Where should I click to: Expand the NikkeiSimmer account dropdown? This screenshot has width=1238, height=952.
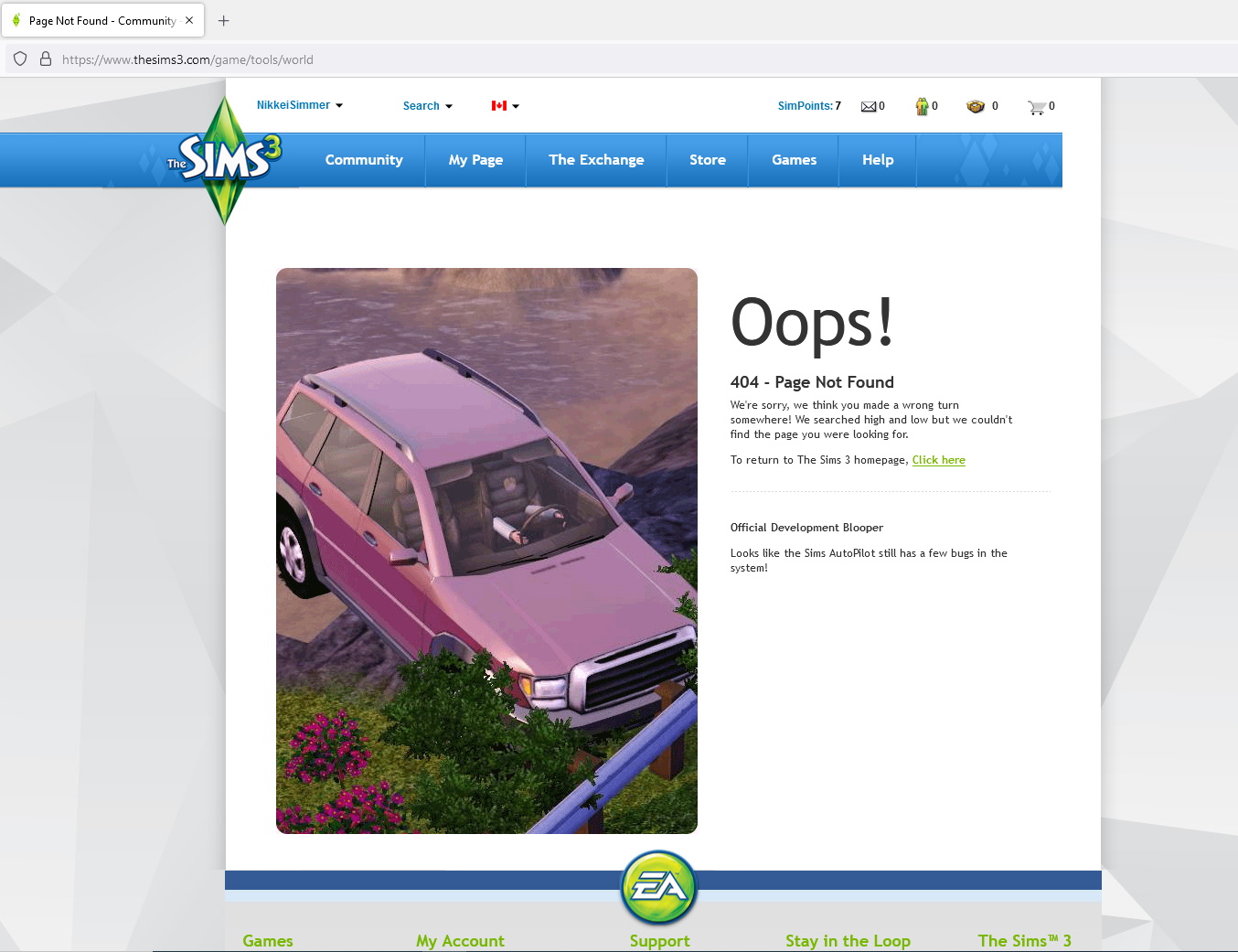click(x=300, y=105)
